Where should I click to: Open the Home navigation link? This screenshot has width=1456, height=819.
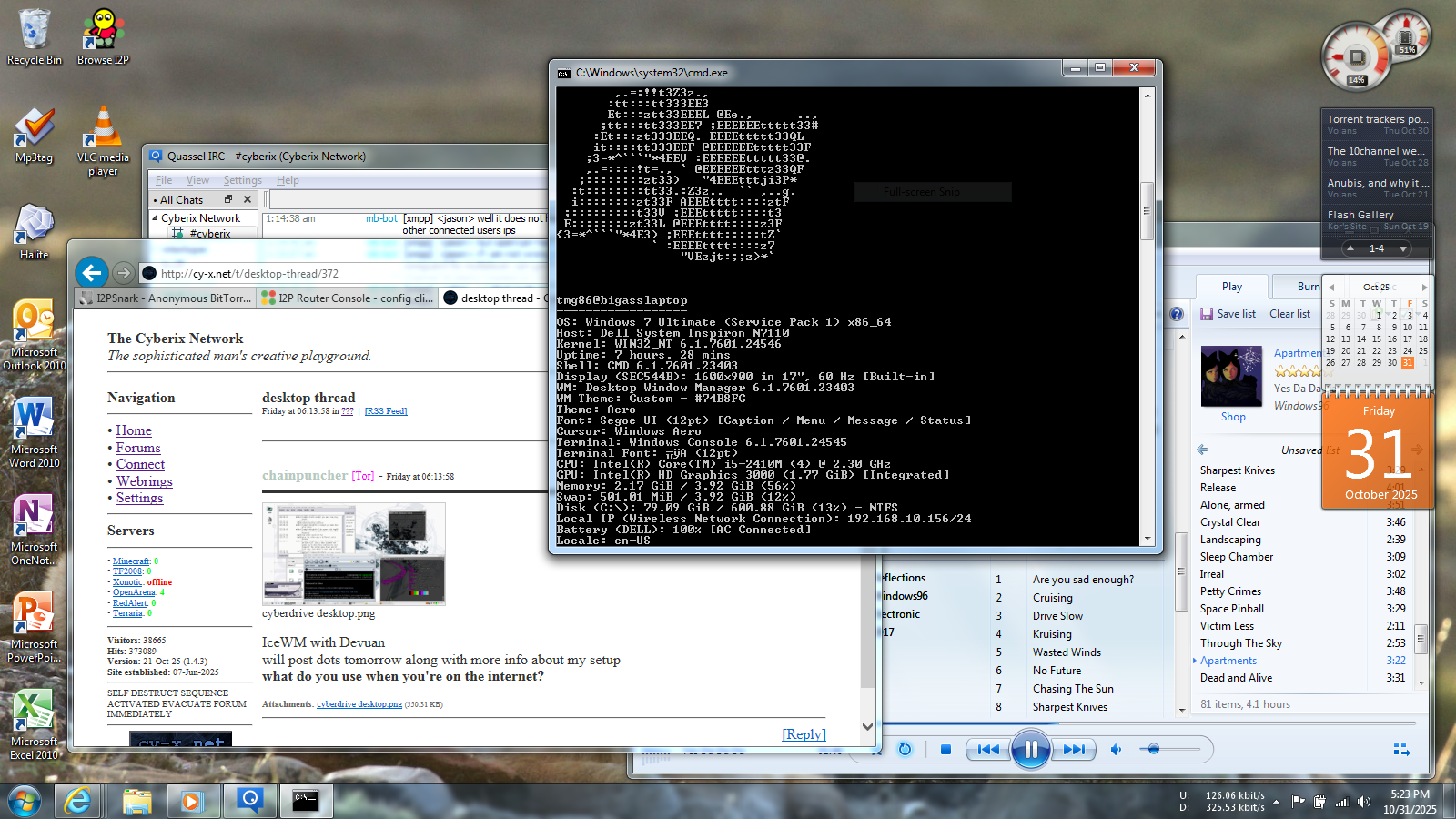[134, 430]
